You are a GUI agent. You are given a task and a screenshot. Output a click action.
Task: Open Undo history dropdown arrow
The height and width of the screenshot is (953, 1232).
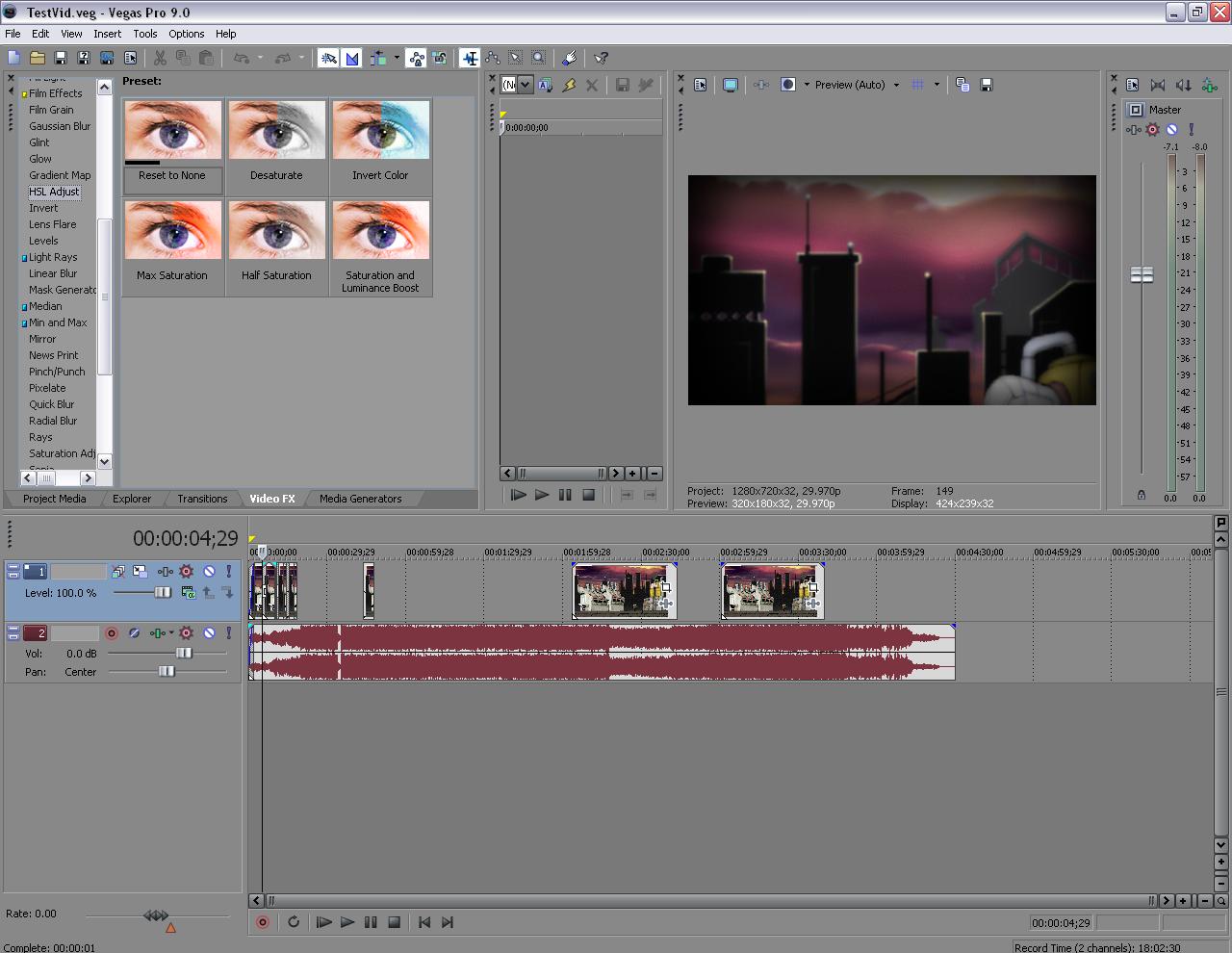point(261,58)
